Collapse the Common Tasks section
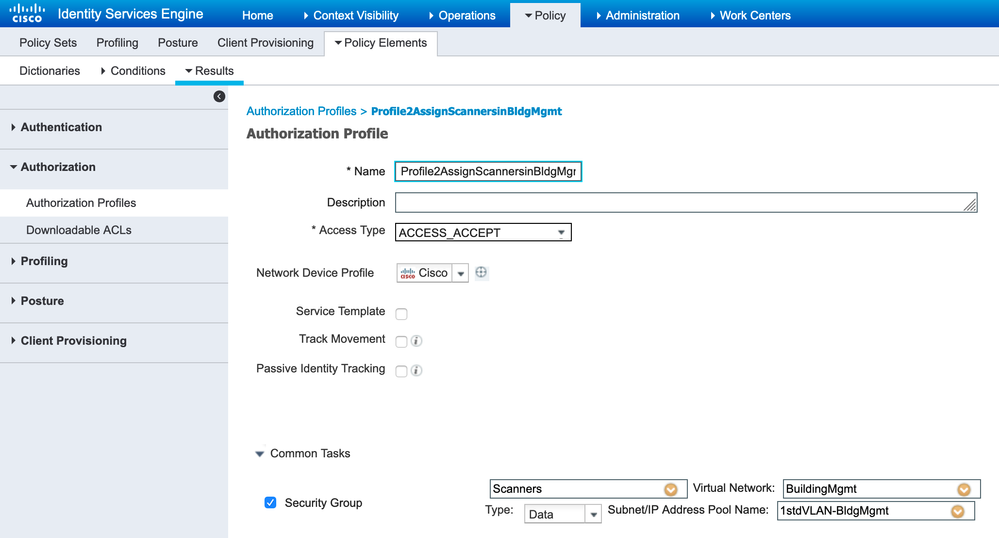This screenshot has width=999, height=538. point(260,454)
